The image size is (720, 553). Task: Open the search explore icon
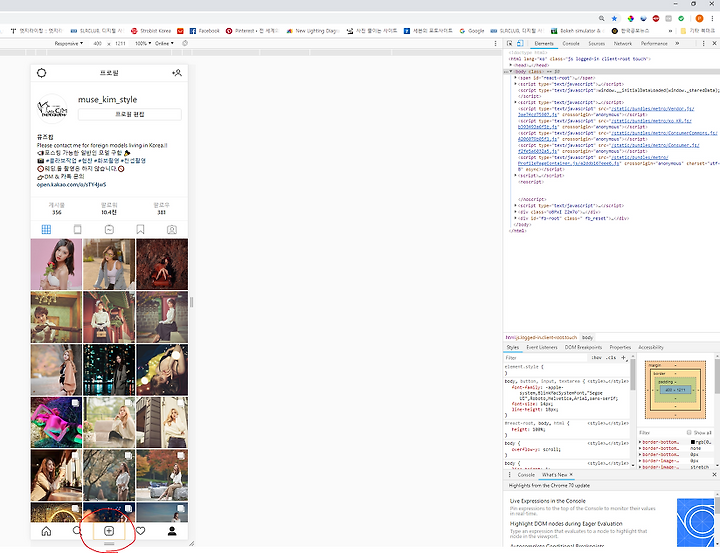coord(77,531)
